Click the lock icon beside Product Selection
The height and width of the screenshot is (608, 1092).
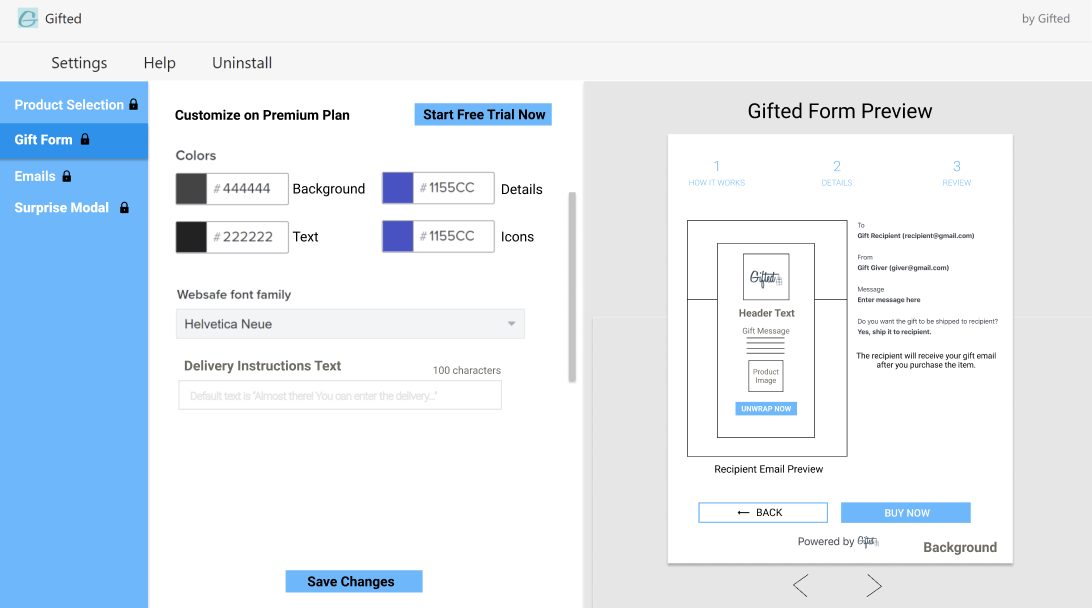pyautogui.click(x=133, y=104)
